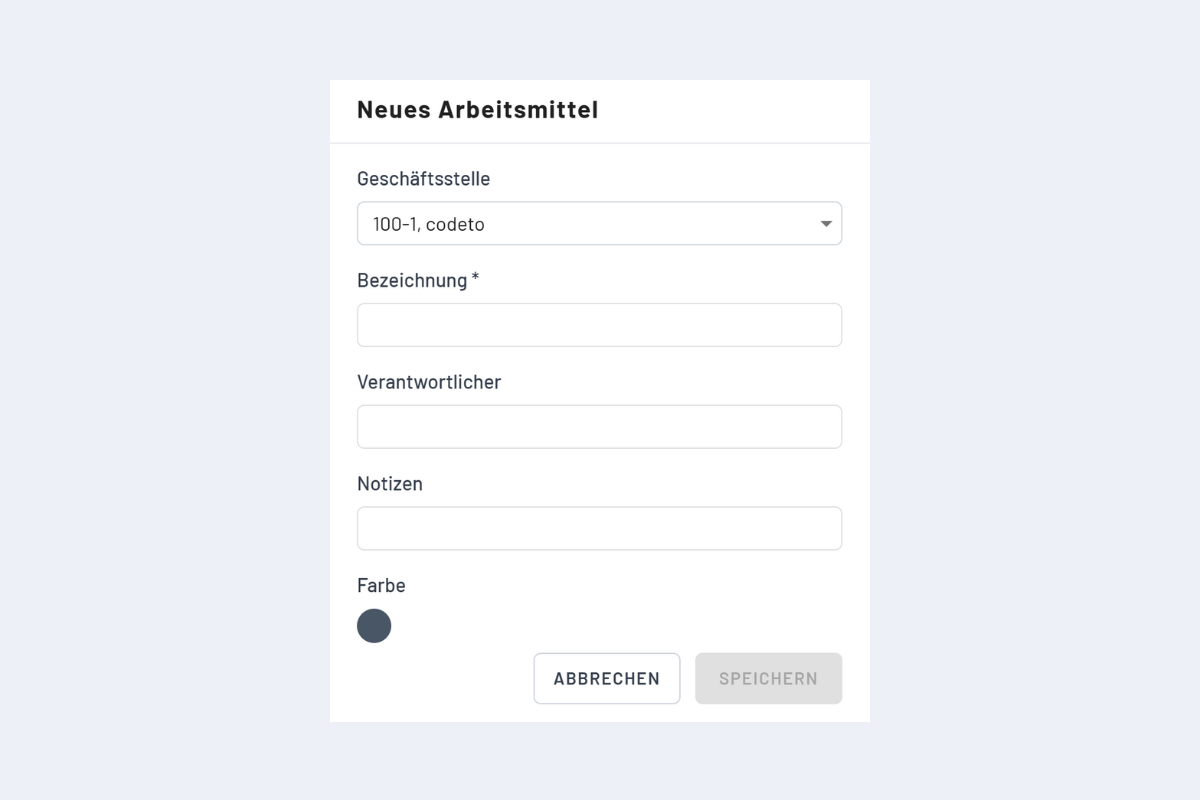Focus the Bezeichnung input field
Viewport: 1200px width, 800px height.
pos(599,324)
